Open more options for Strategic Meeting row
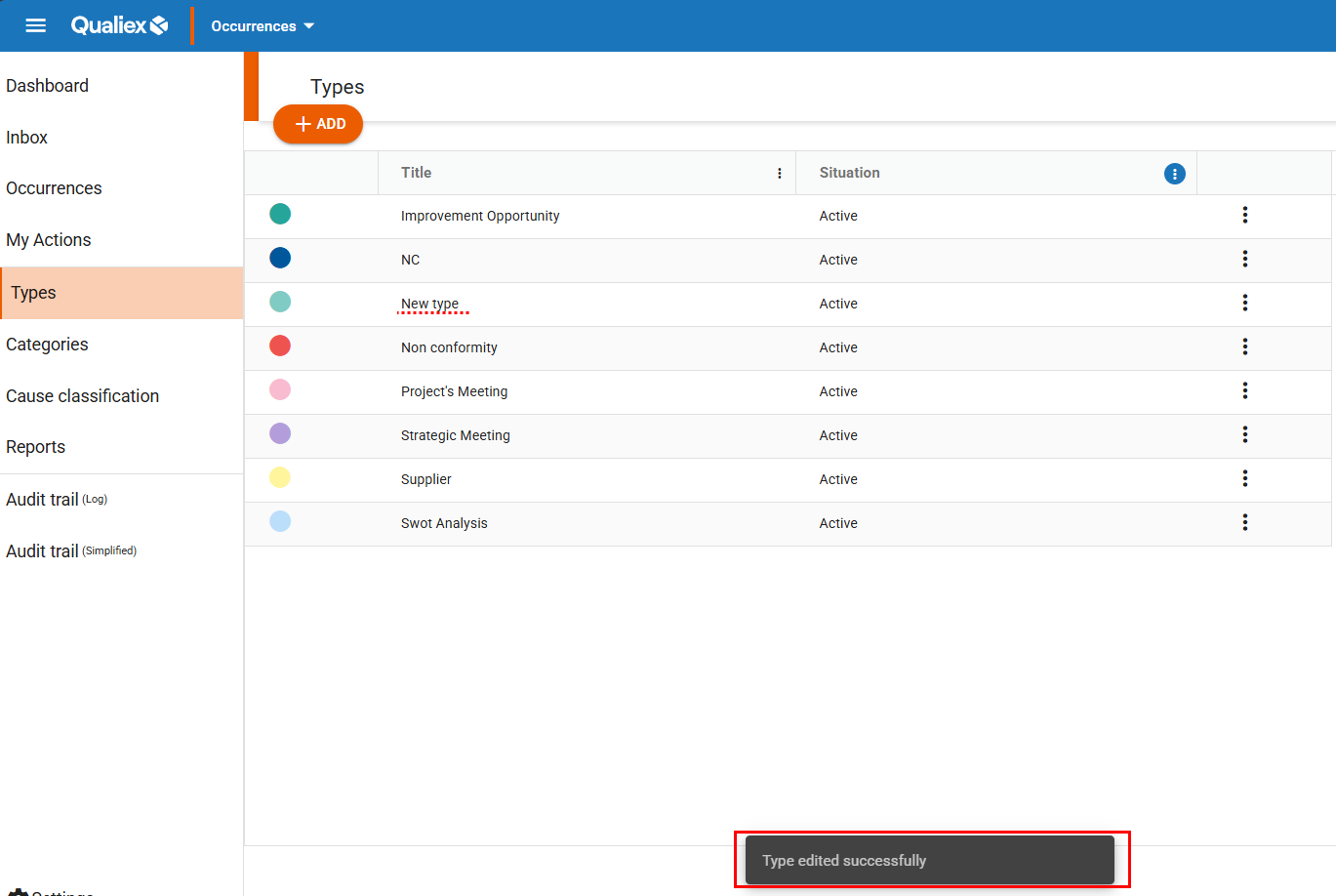1336x896 pixels. 1244,434
